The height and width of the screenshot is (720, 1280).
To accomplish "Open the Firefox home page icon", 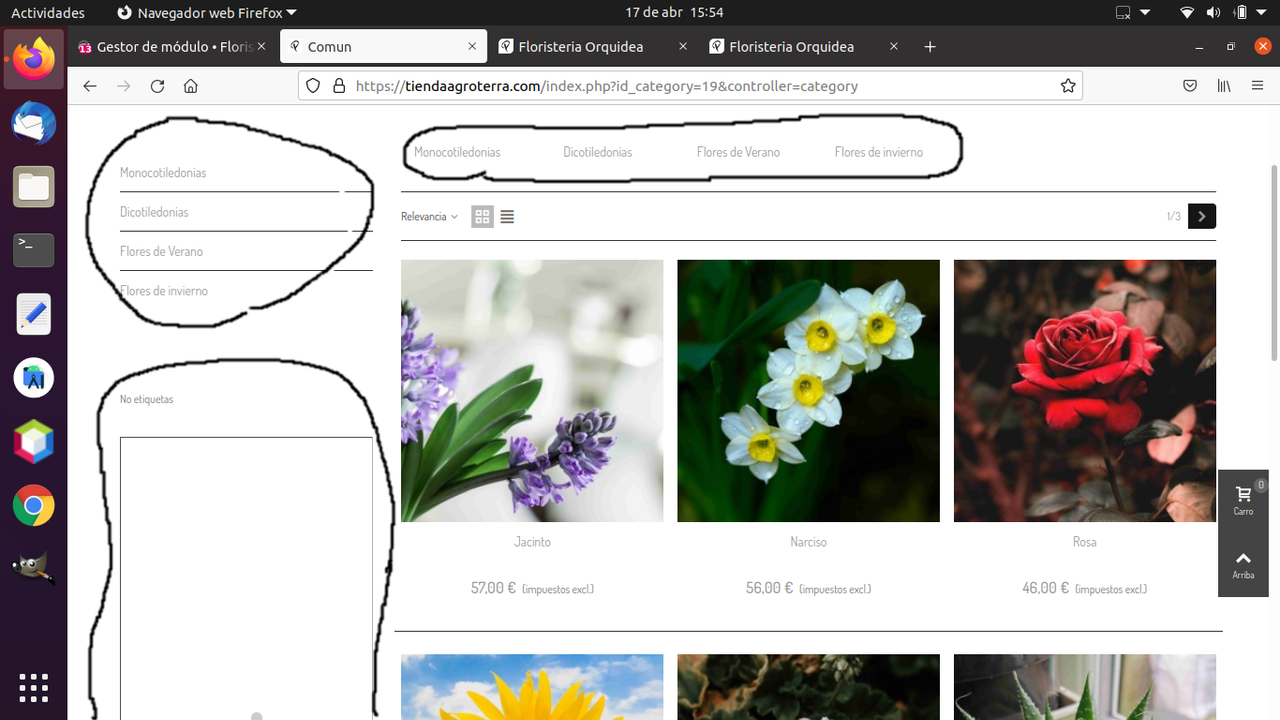I will click(x=191, y=86).
